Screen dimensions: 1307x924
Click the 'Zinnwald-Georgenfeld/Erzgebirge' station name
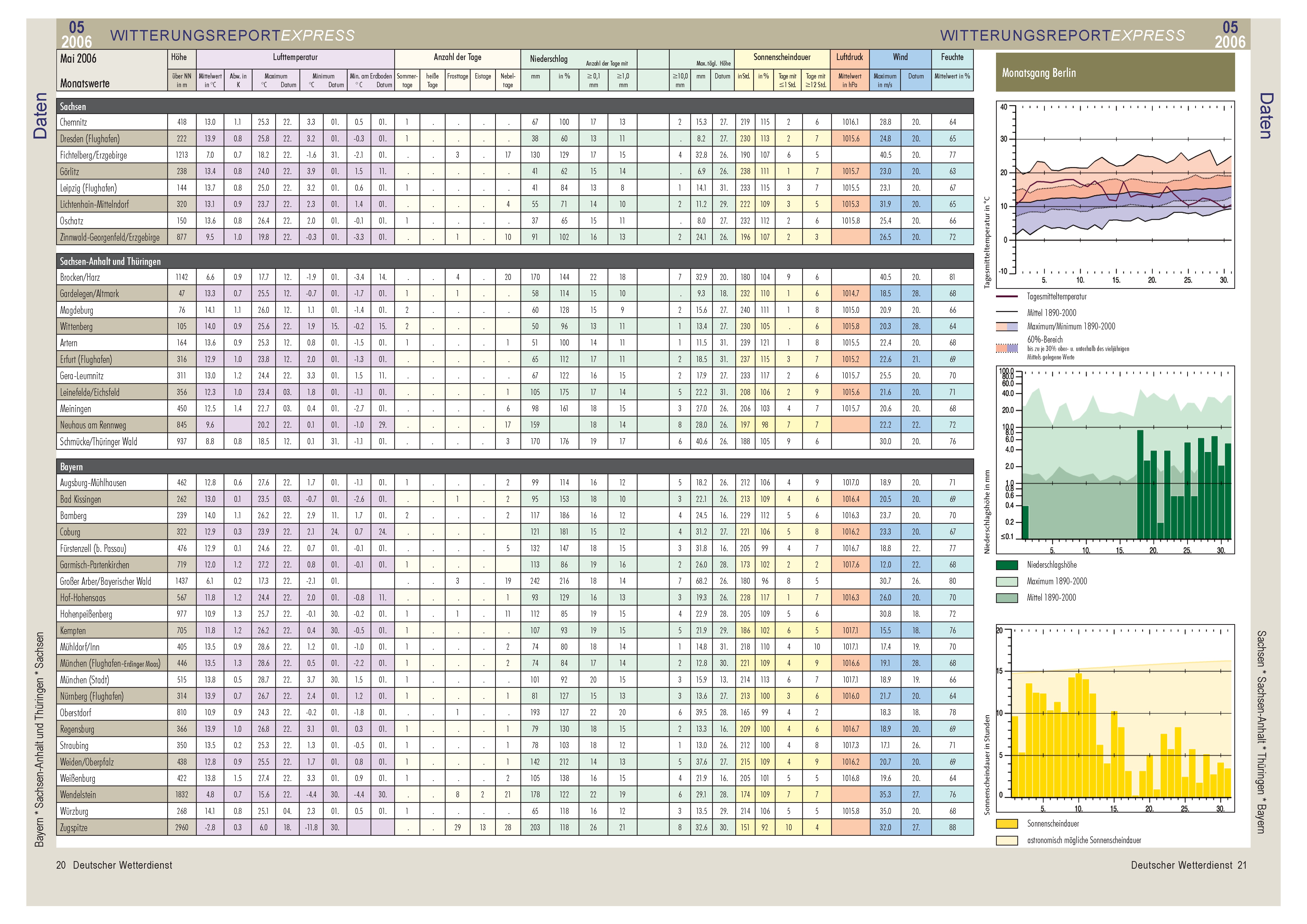tap(110, 238)
